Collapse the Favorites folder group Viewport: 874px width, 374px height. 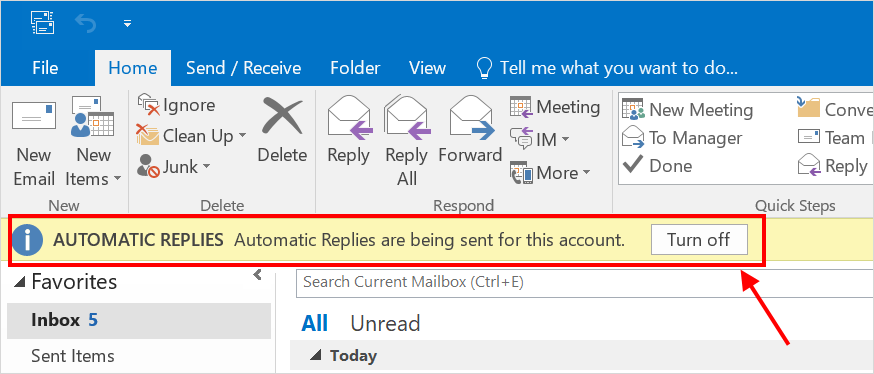tap(20, 283)
